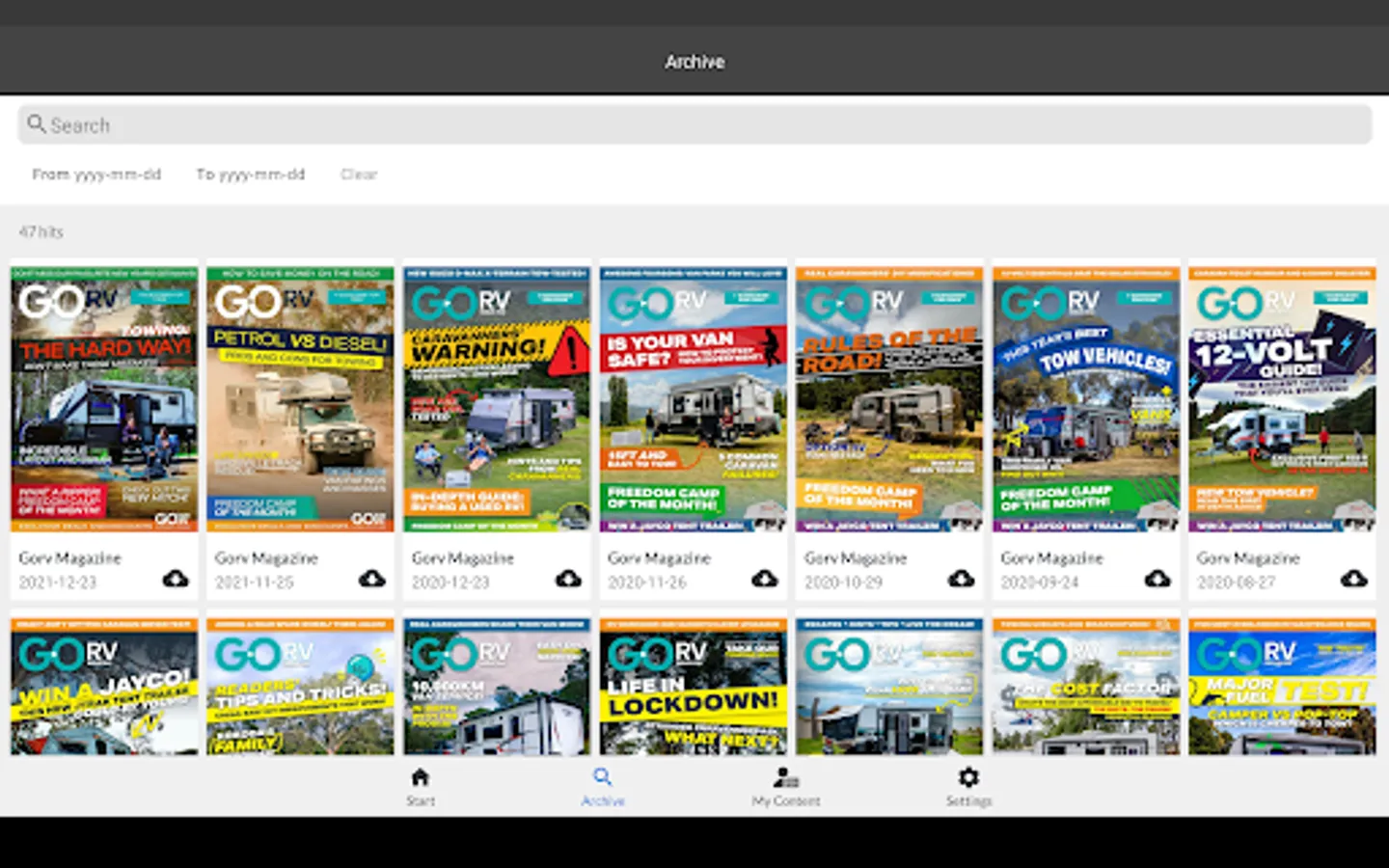Open the Cost Factor issue cover
Screen dimensions: 1389x868
(x=1086, y=687)
